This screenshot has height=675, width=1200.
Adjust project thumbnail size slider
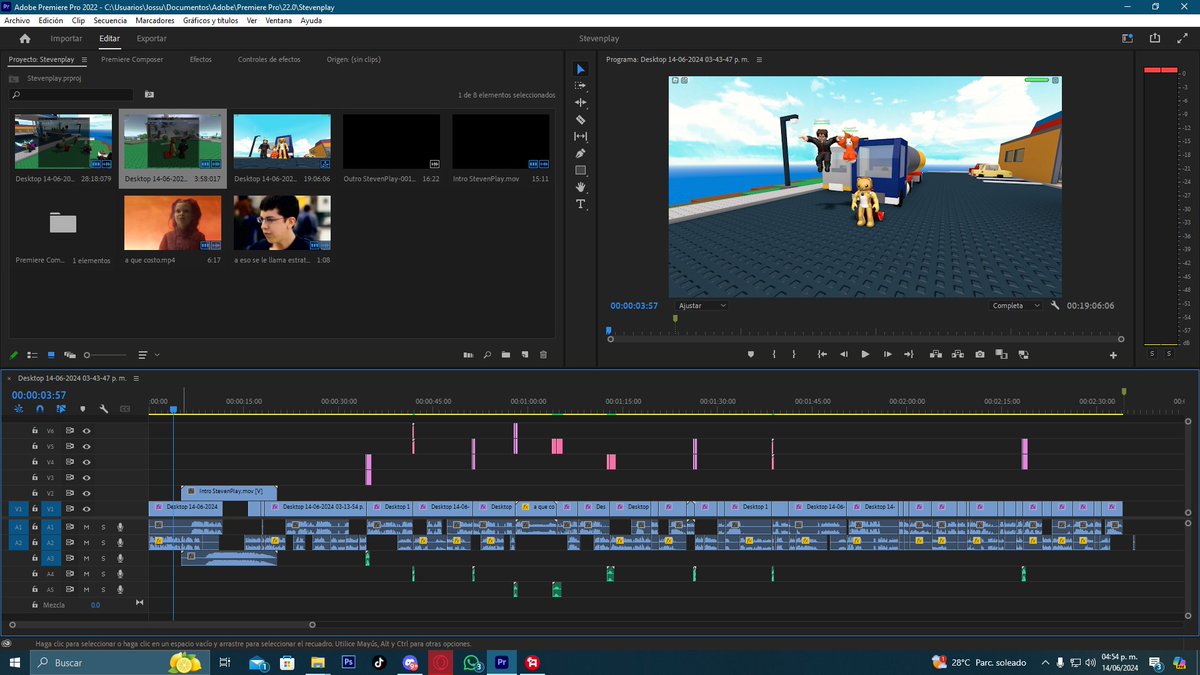pyautogui.click(x=105, y=355)
